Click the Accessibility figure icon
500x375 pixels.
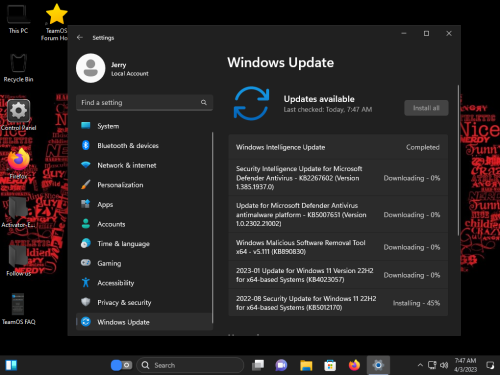point(86,282)
